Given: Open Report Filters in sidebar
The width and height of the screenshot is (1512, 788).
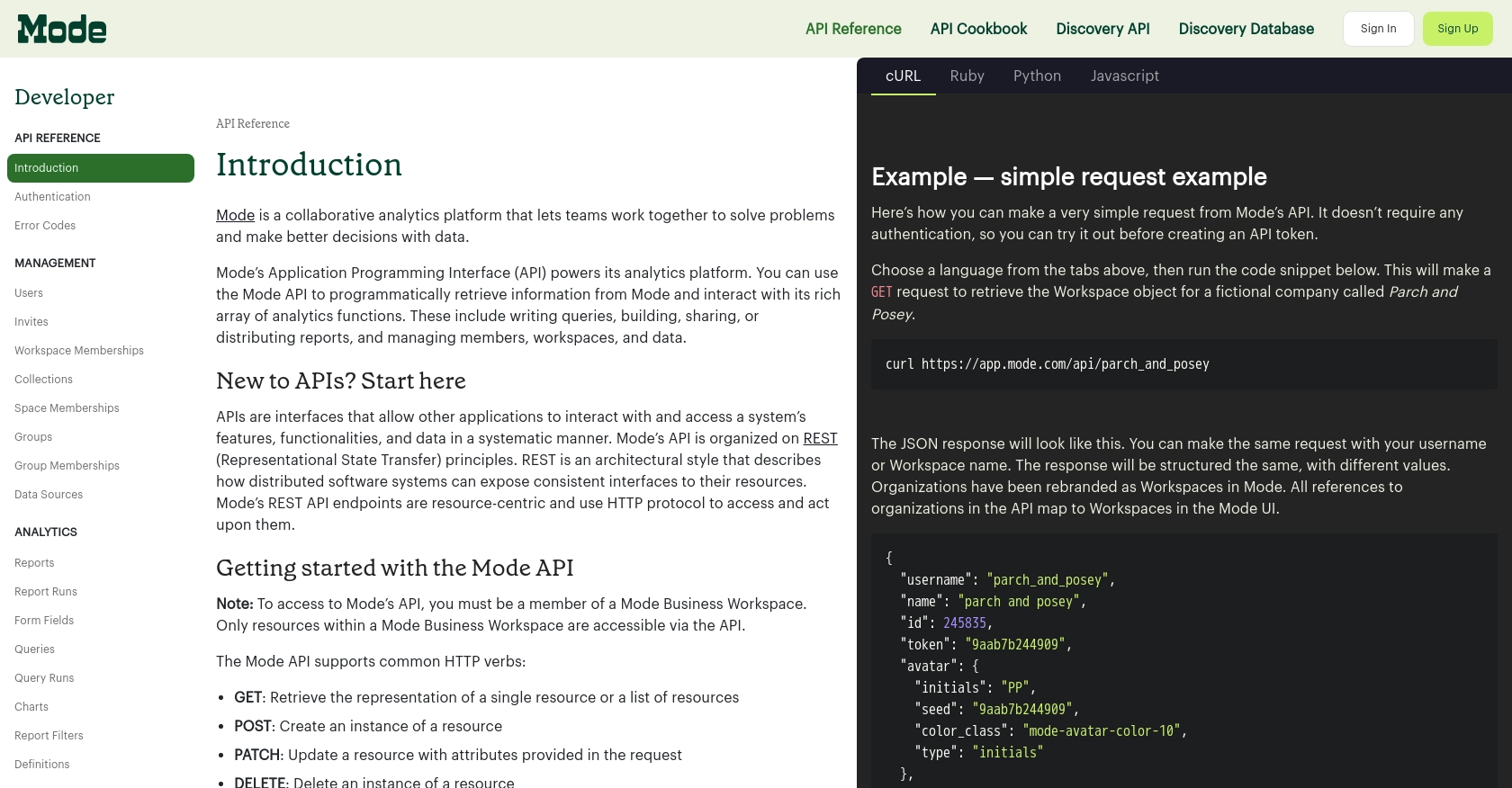Looking at the screenshot, I should click(x=49, y=736).
